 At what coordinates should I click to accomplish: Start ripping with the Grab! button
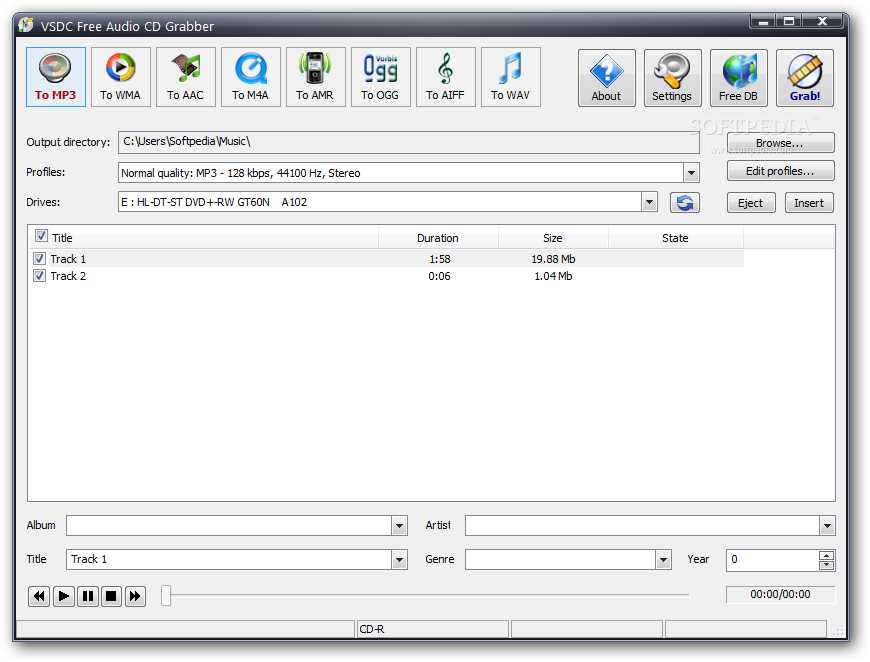[x=805, y=78]
